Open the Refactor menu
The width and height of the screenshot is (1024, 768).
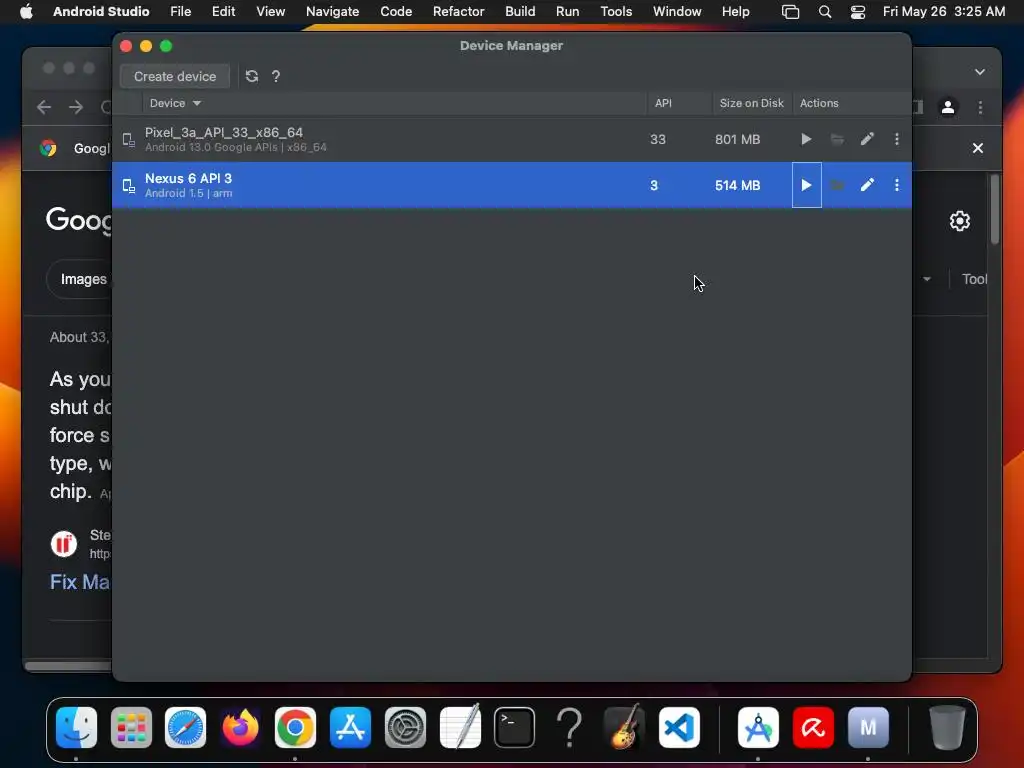point(458,11)
